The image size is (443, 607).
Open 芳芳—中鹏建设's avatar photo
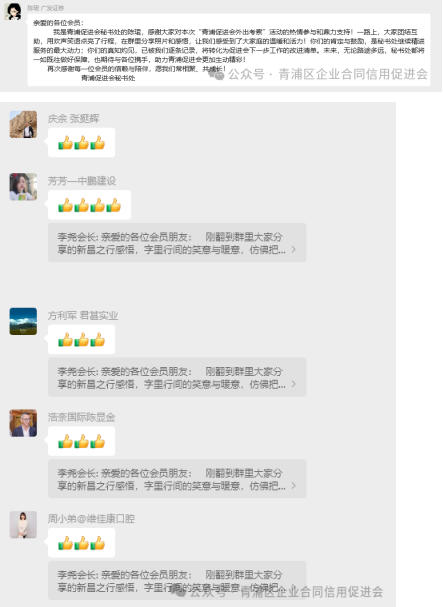click(x=23, y=187)
